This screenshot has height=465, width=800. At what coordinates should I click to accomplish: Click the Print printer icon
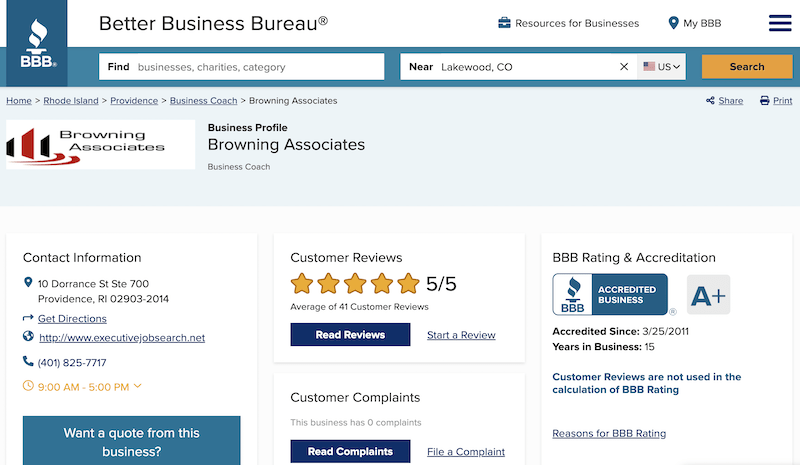(x=764, y=101)
